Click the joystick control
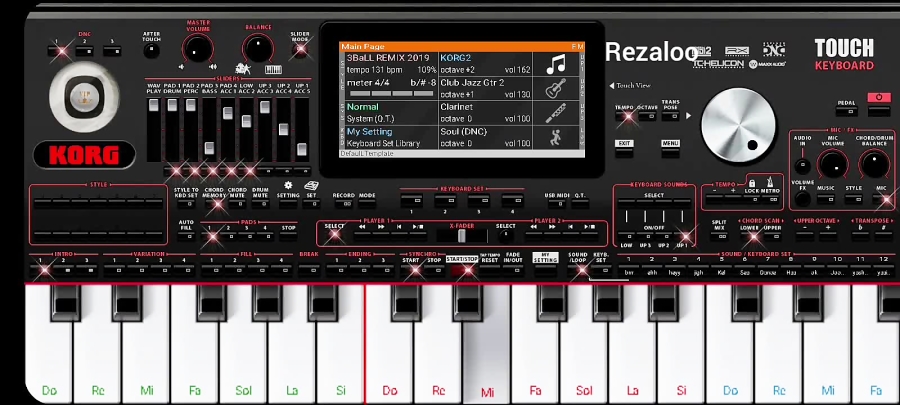 click(x=84, y=96)
